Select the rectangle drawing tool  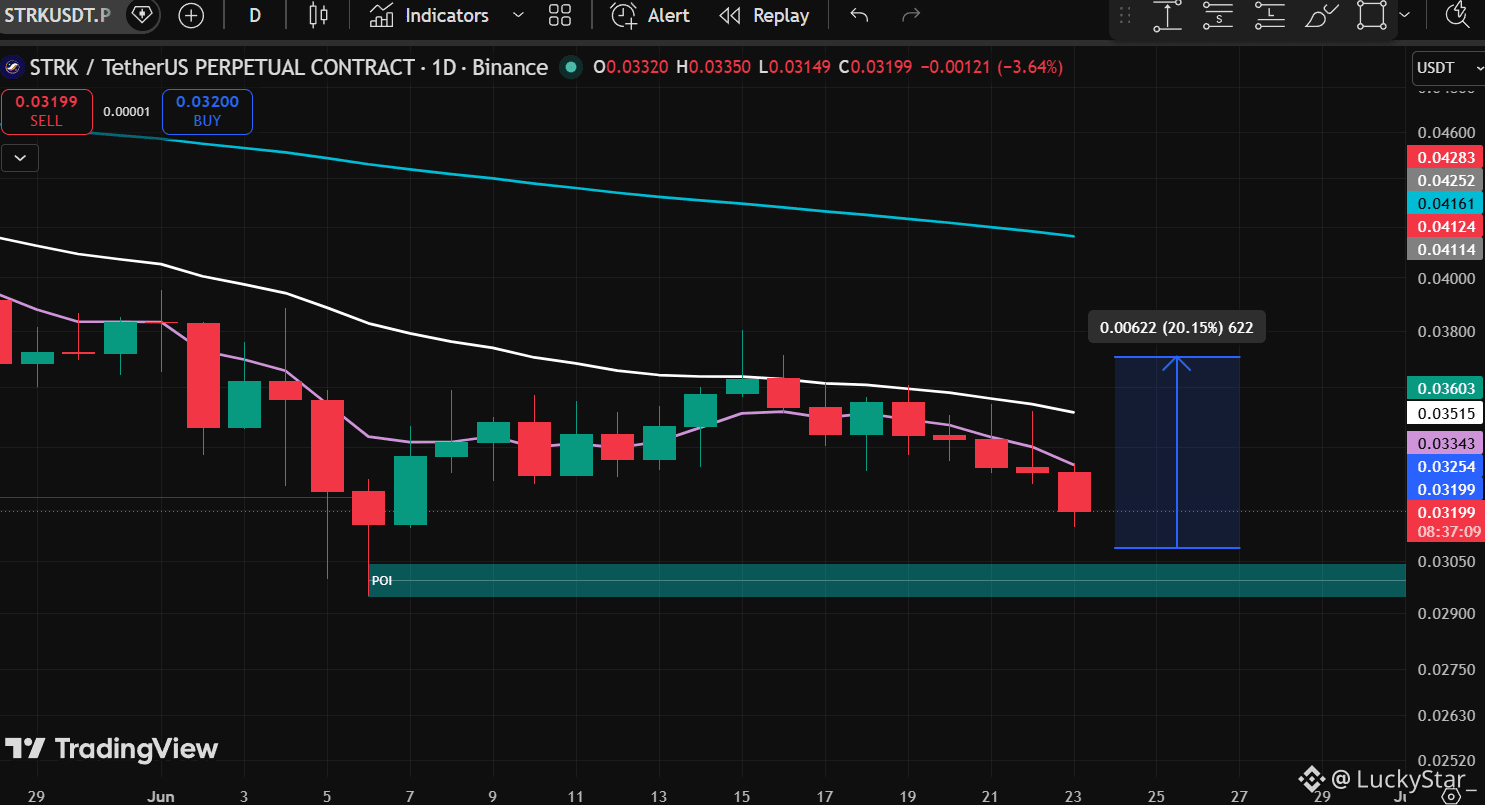coord(1373,15)
